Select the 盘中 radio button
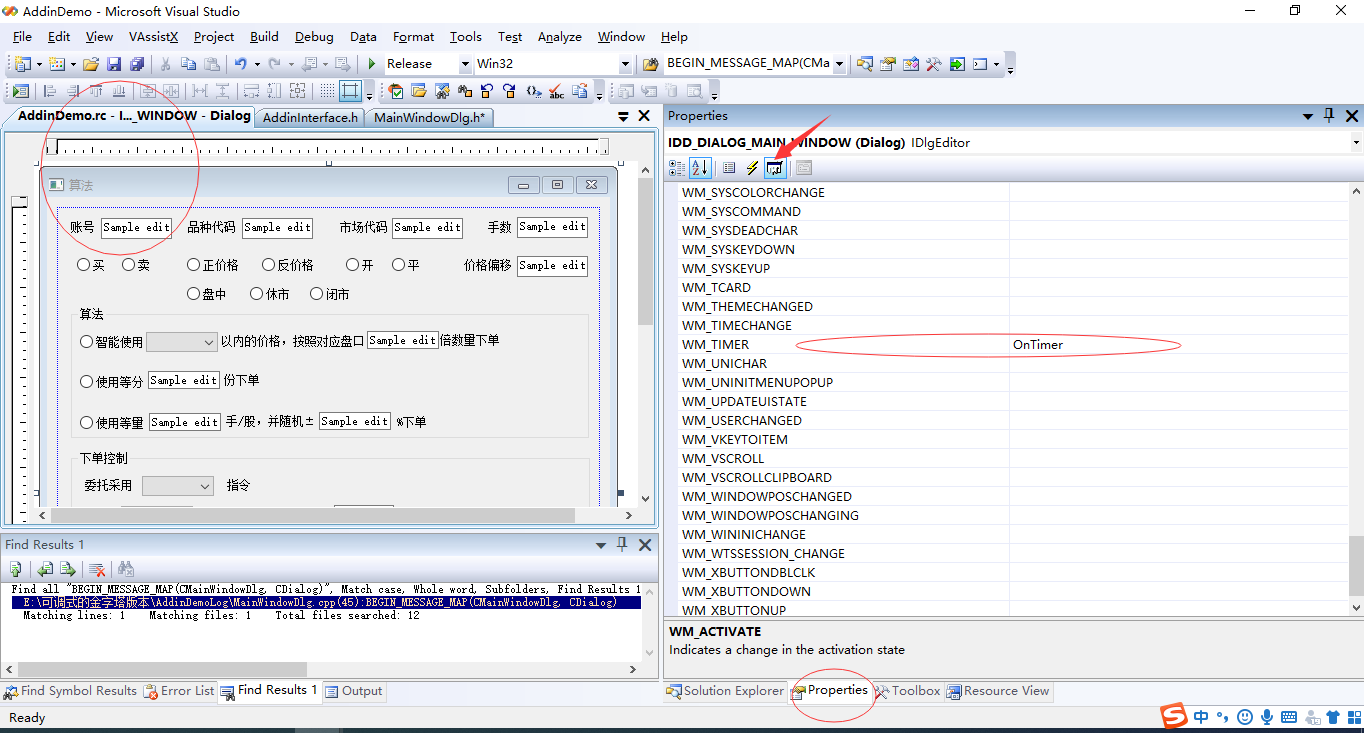The height and width of the screenshot is (733, 1364). (194, 294)
